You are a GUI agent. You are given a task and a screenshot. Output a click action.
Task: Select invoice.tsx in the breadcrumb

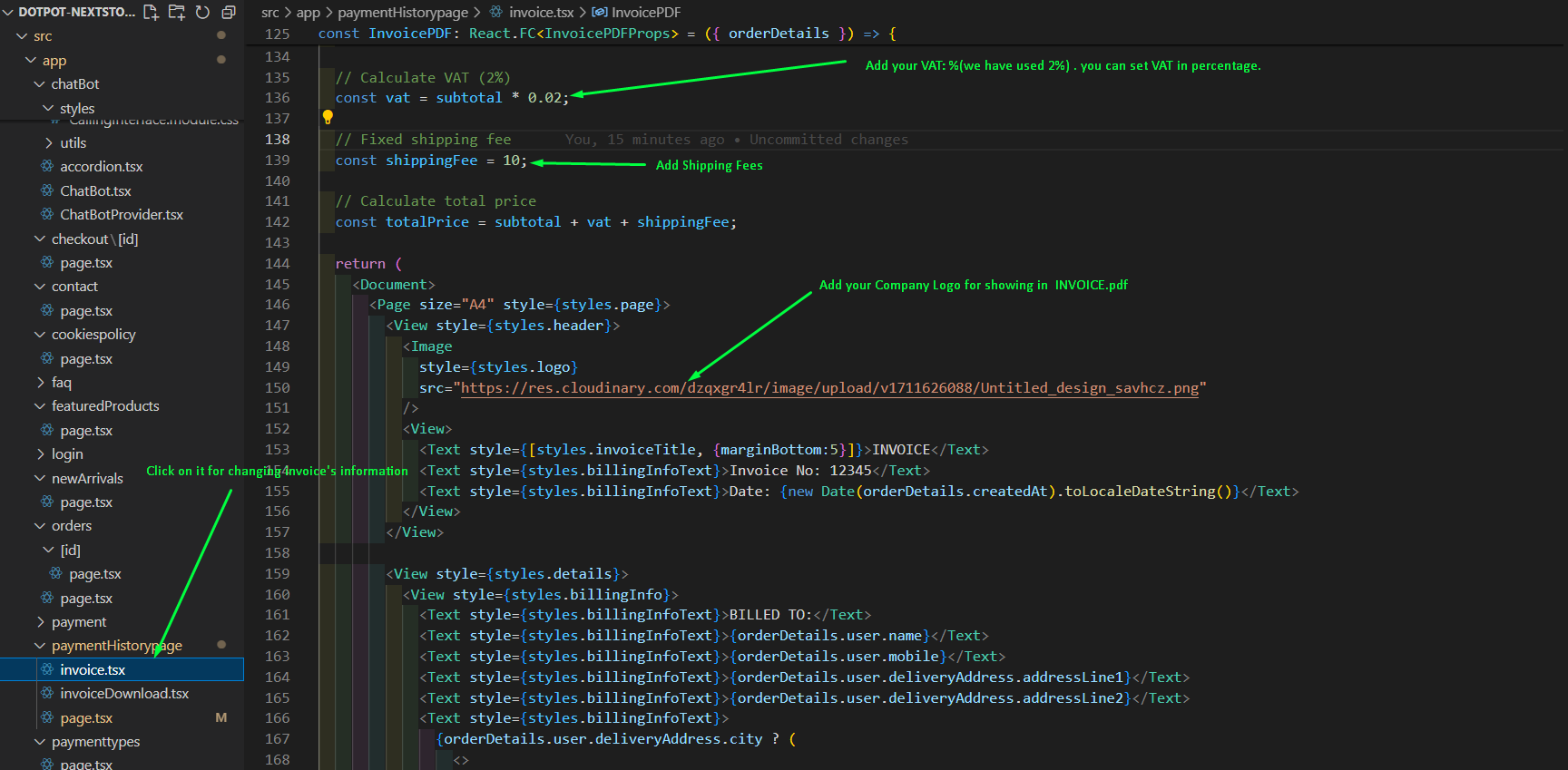tap(542, 12)
